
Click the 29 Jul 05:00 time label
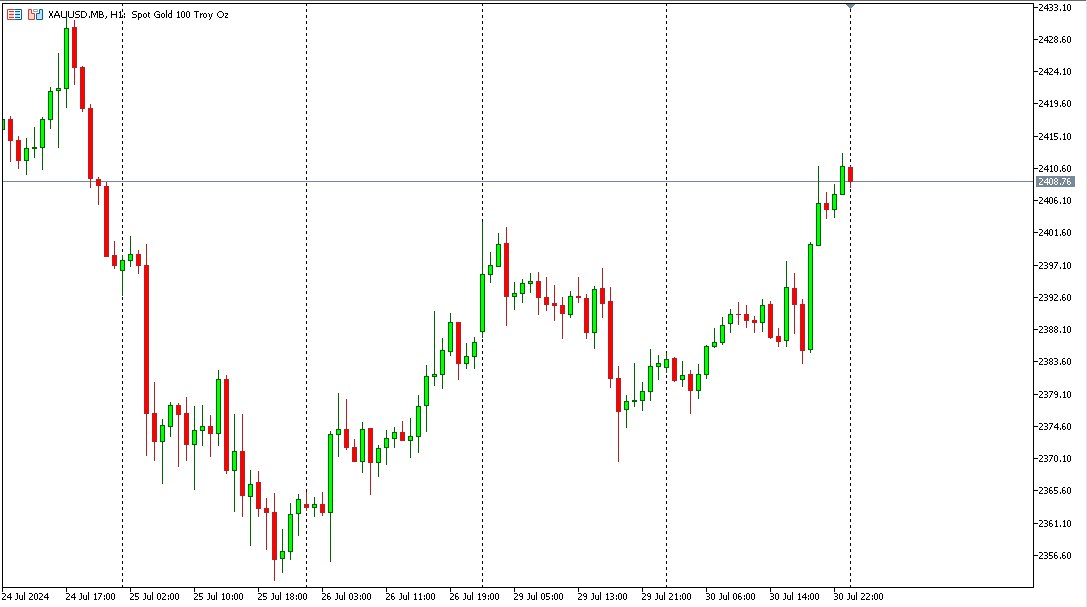538,597
